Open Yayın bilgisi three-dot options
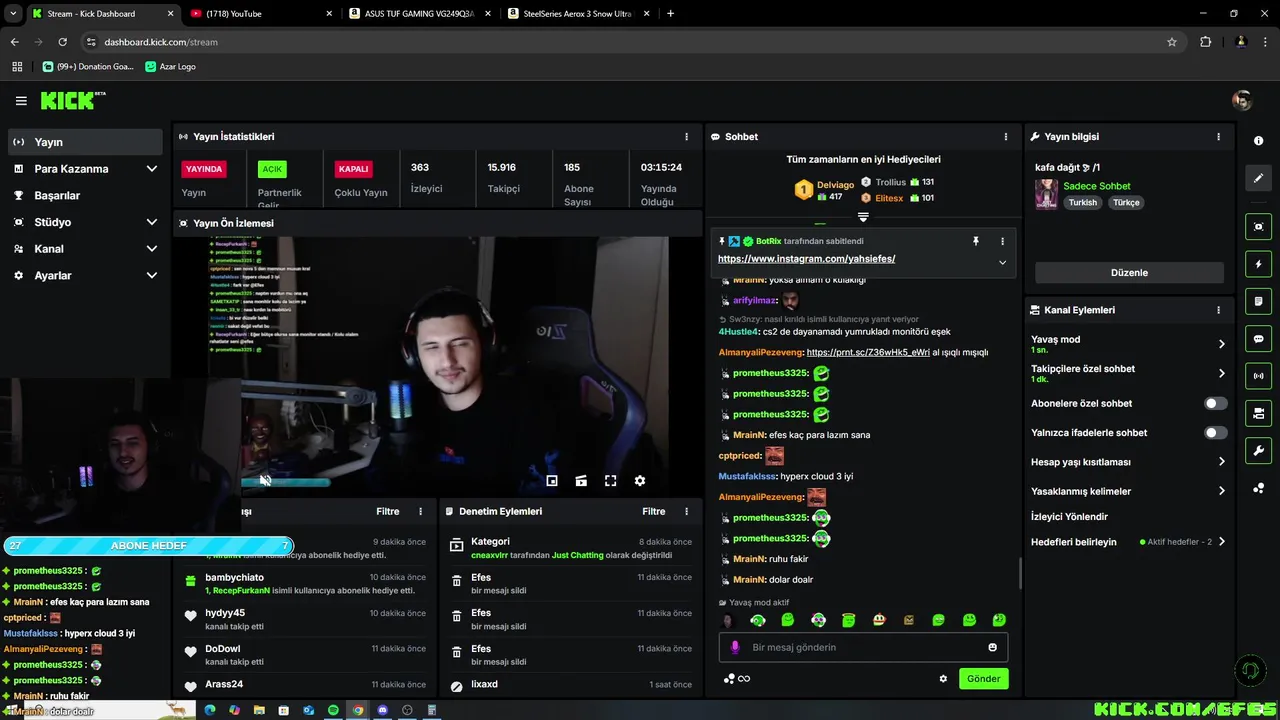The width and height of the screenshot is (1280, 720). (1218, 137)
